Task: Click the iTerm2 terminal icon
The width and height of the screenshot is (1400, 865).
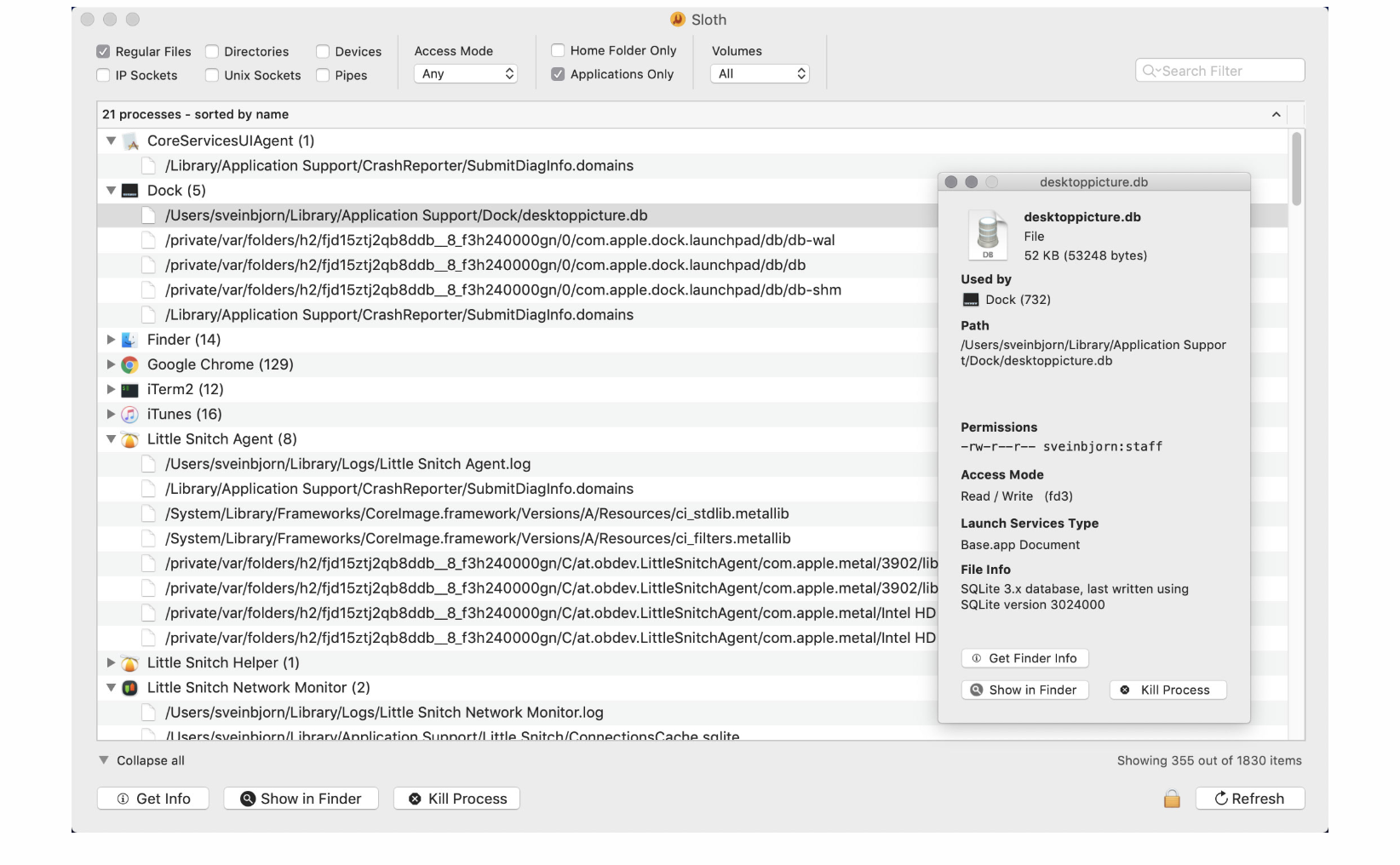Action: 129,390
